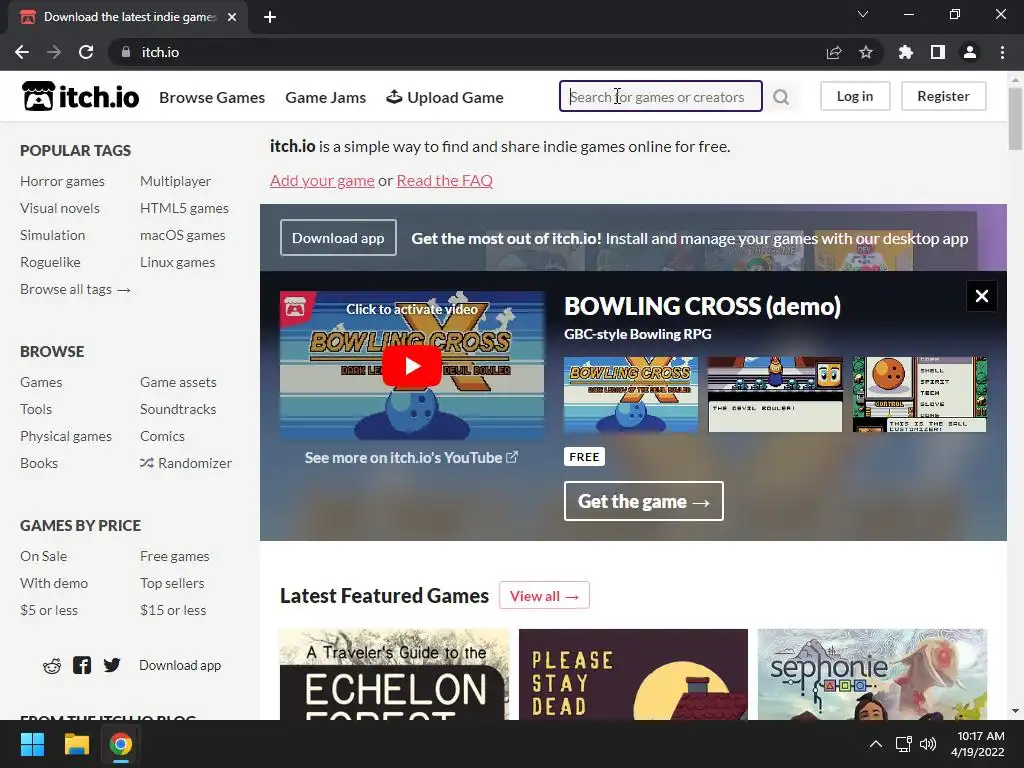The height and width of the screenshot is (768, 1024).
Task: Open the Read the FAQ link
Action: pyautogui.click(x=445, y=180)
